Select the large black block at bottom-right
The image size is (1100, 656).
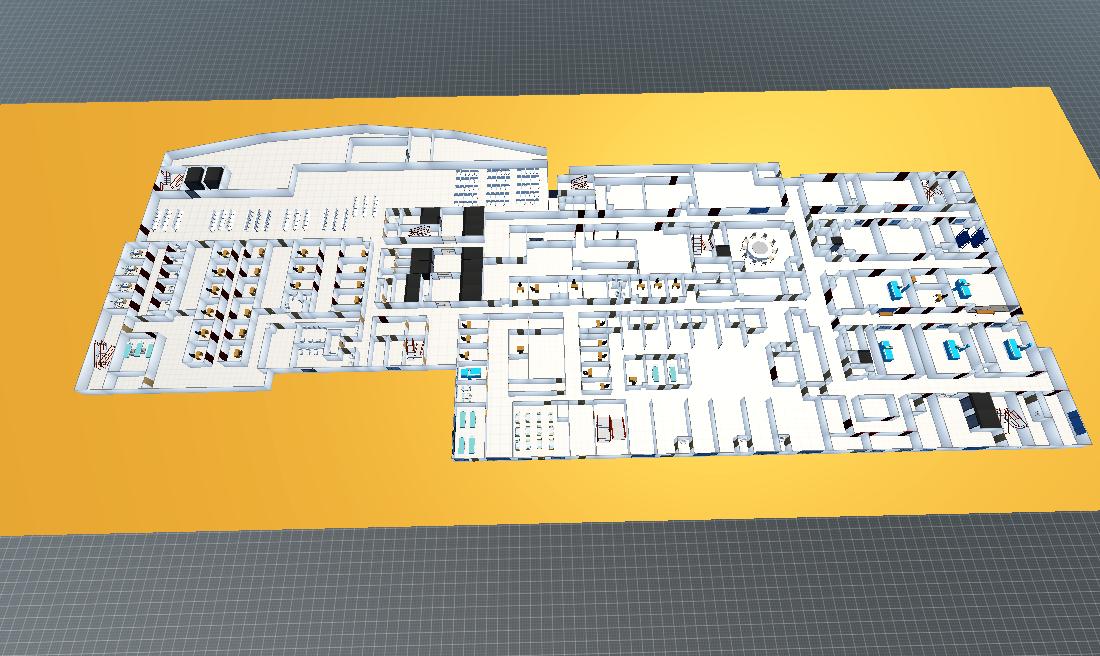[x=983, y=411]
